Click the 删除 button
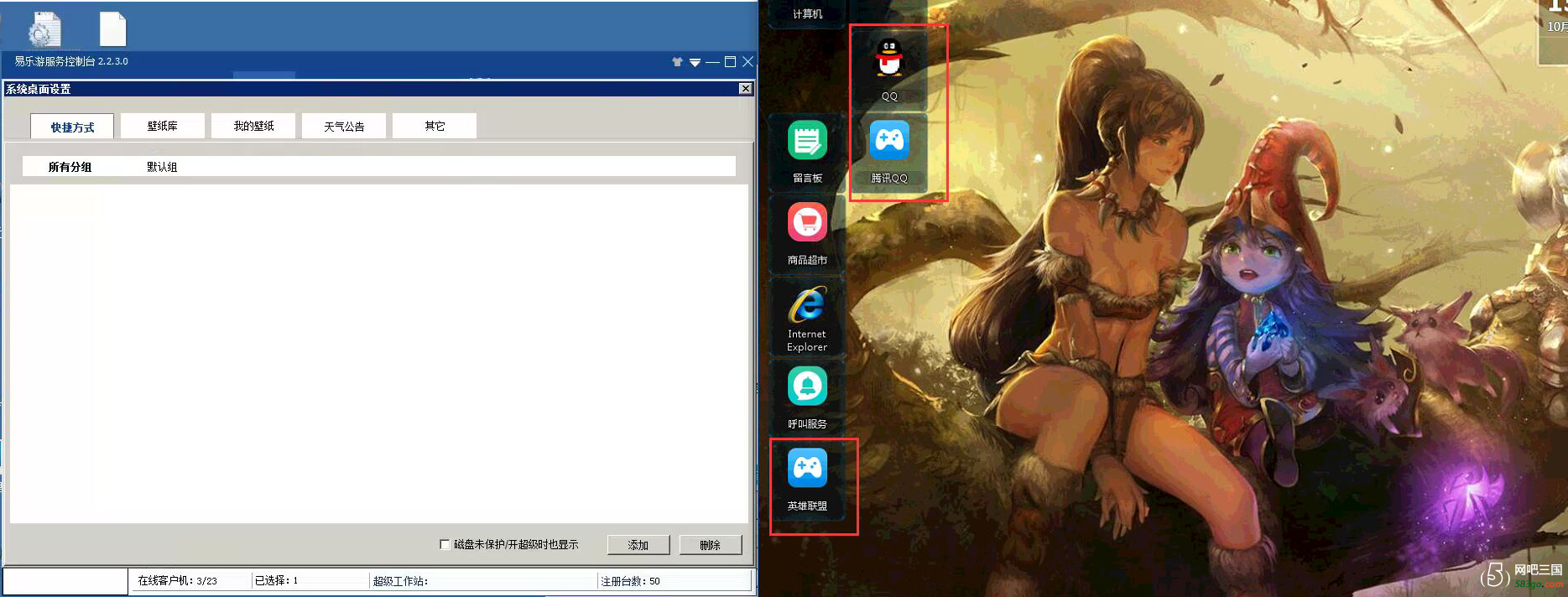Viewport: 1568px width, 597px height. pyautogui.click(x=711, y=545)
